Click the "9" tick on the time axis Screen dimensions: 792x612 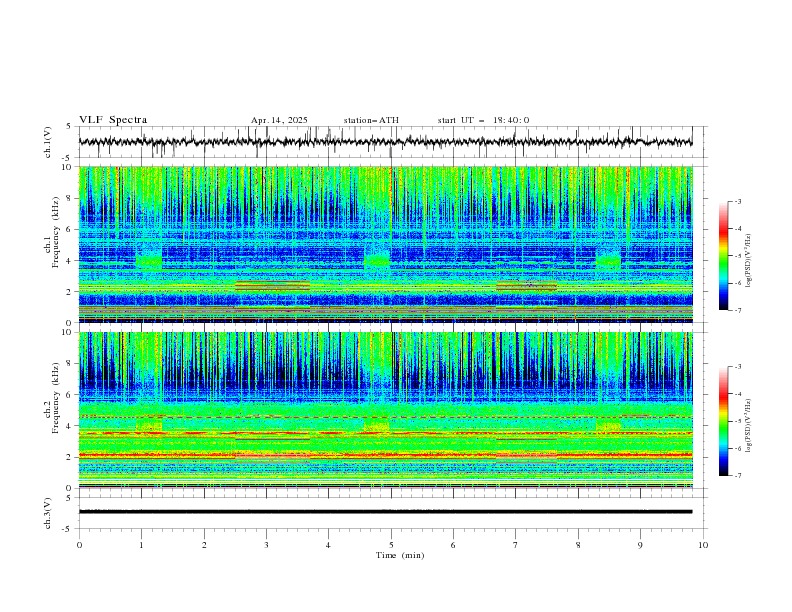tap(640, 545)
